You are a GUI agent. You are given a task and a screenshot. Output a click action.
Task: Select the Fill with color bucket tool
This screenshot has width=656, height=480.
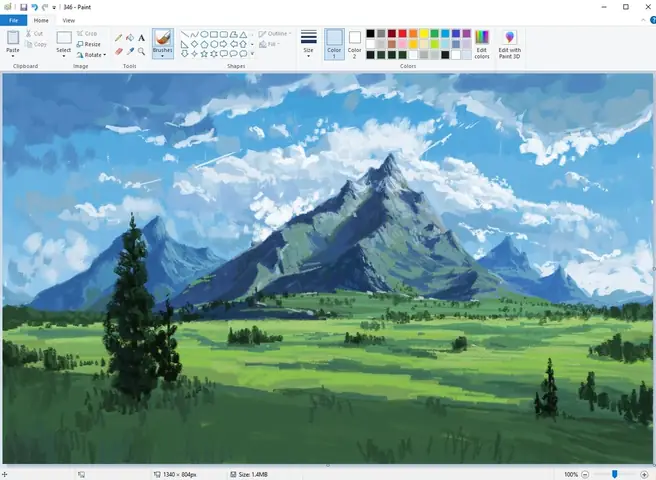(x=130, y=38)
